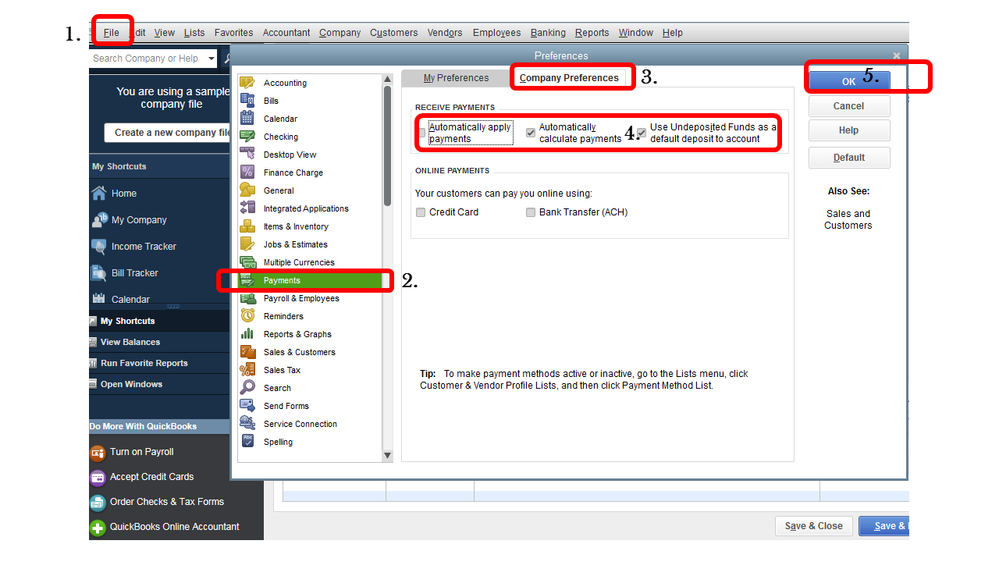999x562 pixels.
Task: Click the QuickBooks Online Accountant plus icon
Action: pyautogui.click(x=97, y=528)
